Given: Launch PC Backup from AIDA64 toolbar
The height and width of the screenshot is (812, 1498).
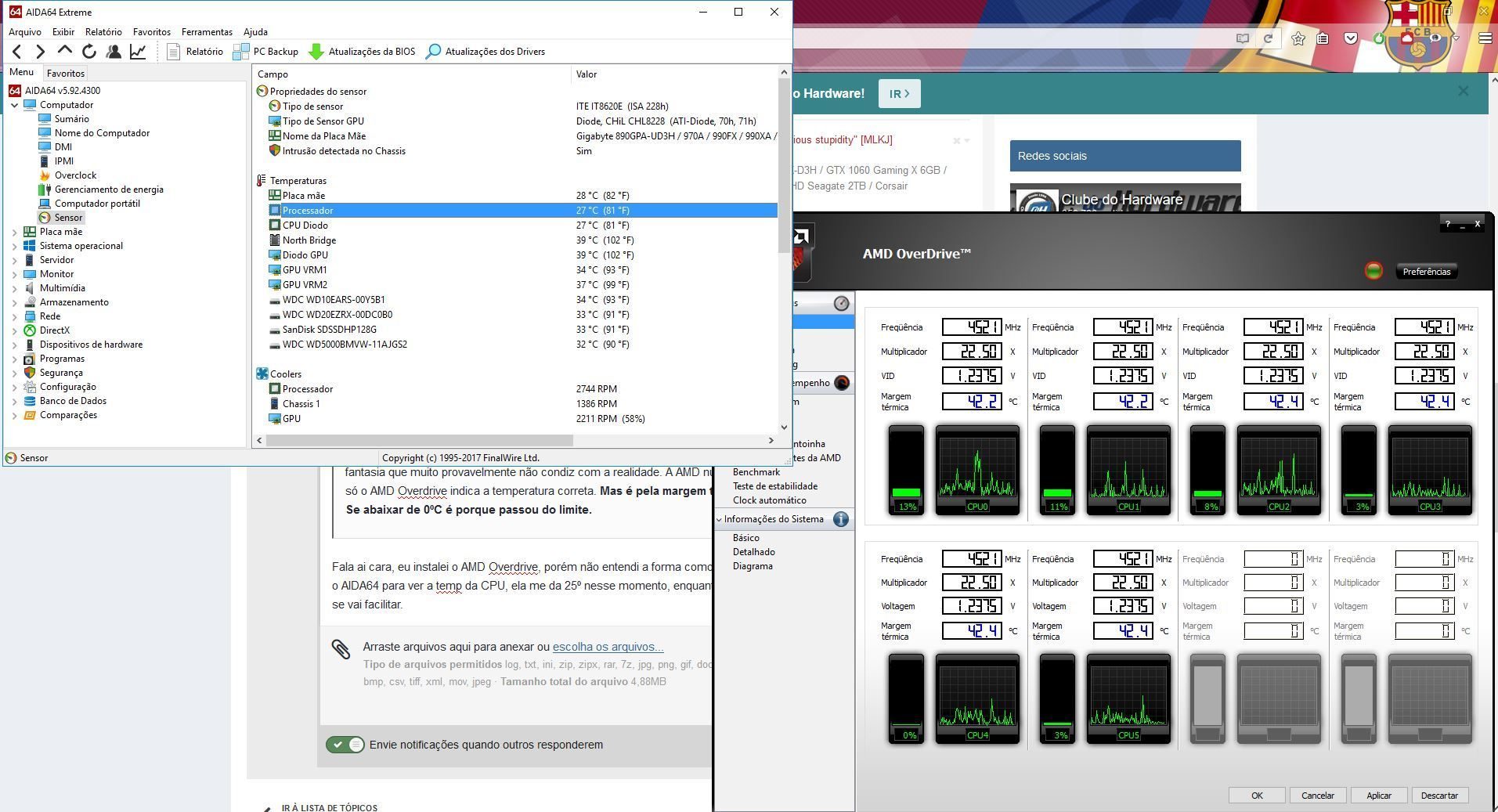Looking at the screenshot, I should (x=265, y=52).
